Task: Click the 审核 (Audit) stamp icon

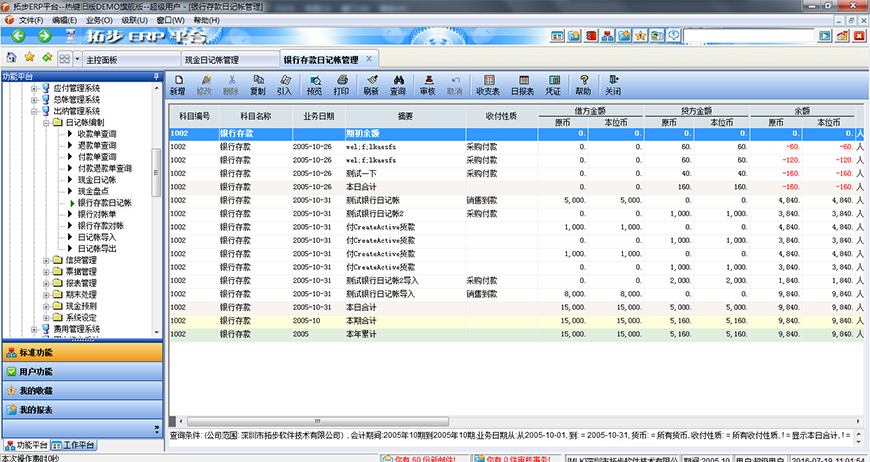Action: [428, 84]
